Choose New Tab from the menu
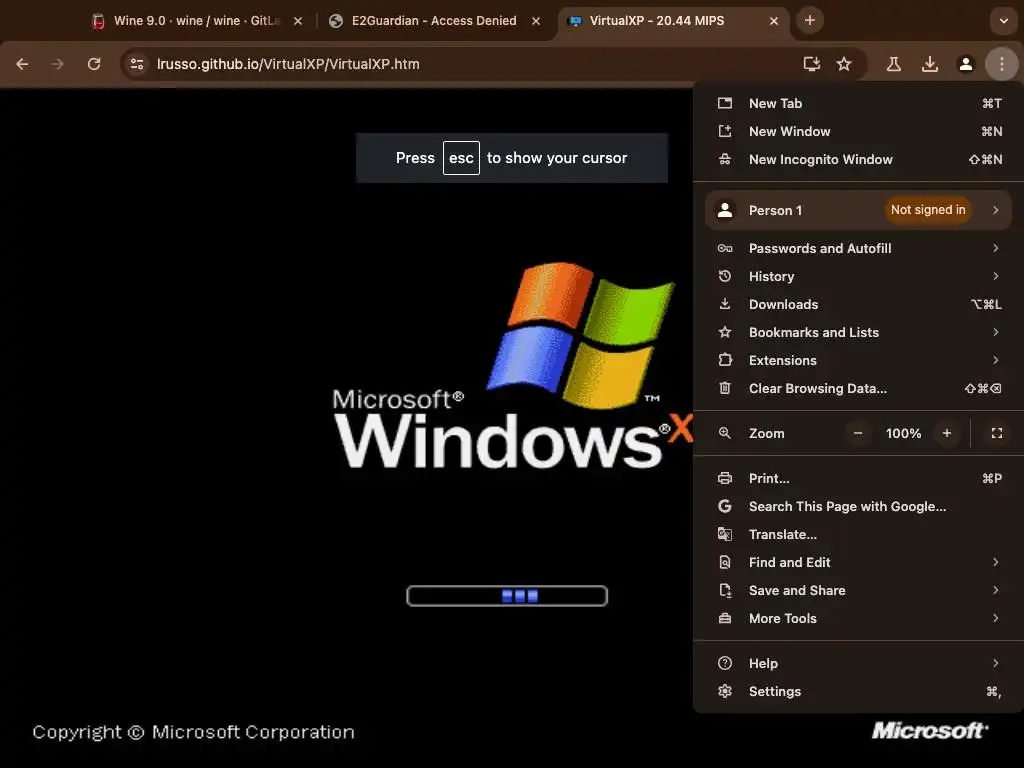 859,103
